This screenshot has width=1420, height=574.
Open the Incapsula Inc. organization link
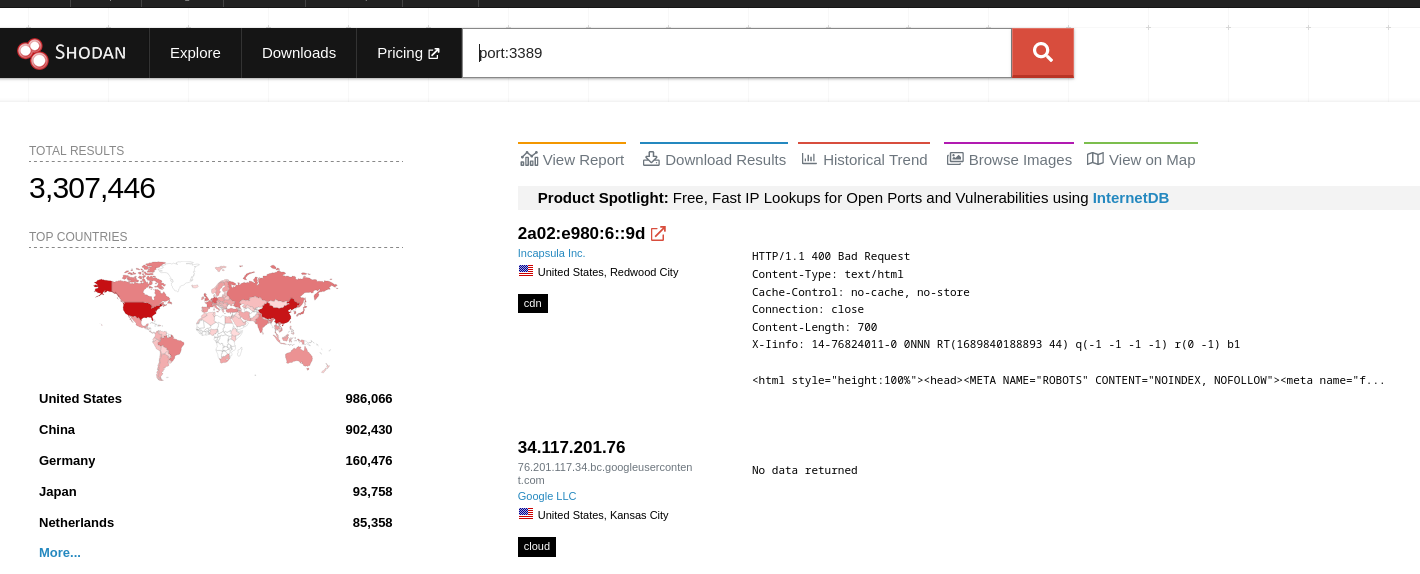click(x=551, y=253)
